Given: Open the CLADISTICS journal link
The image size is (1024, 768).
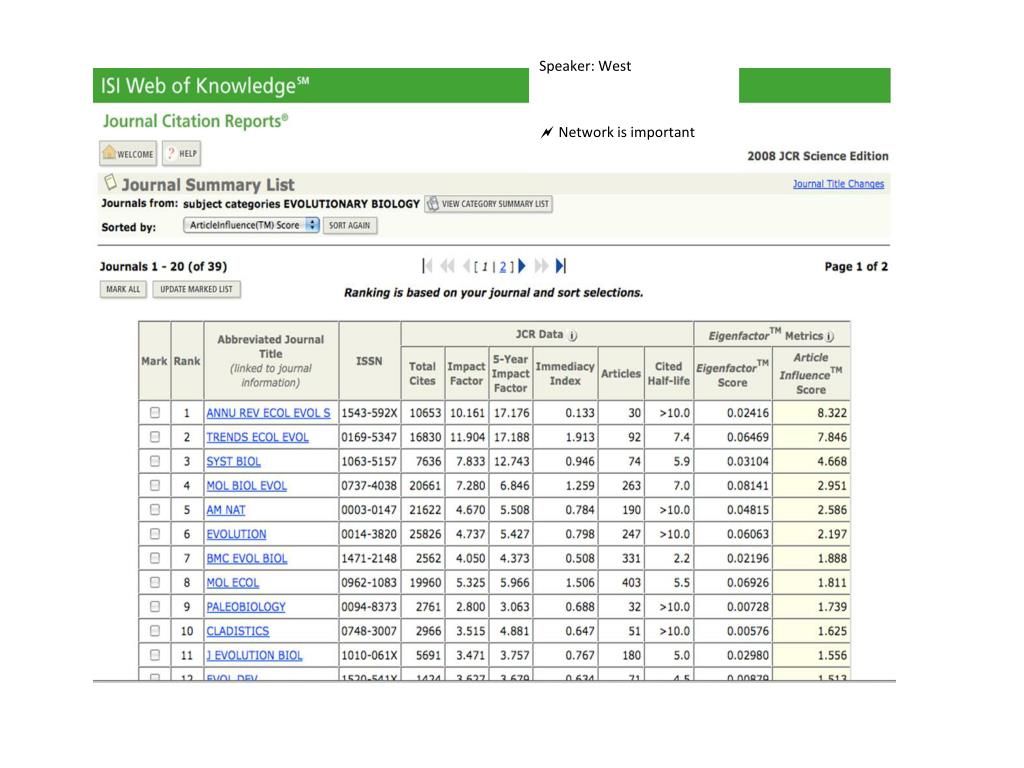Looking at the screenshot, I should [x=238, y=632].
